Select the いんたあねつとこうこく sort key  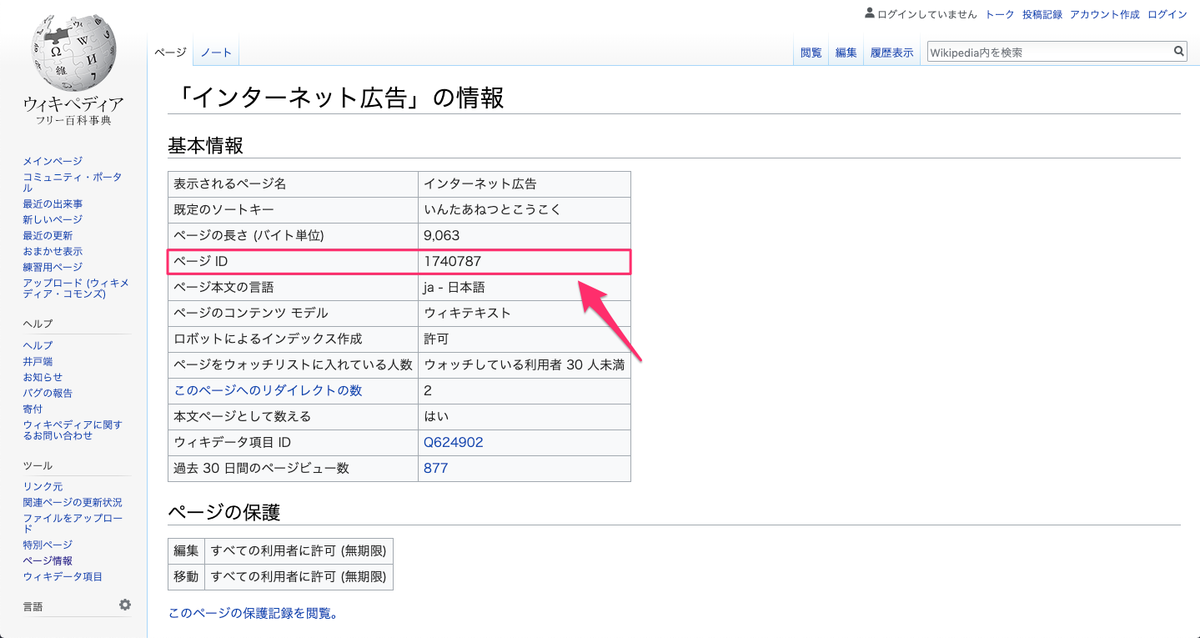point(493,210)
